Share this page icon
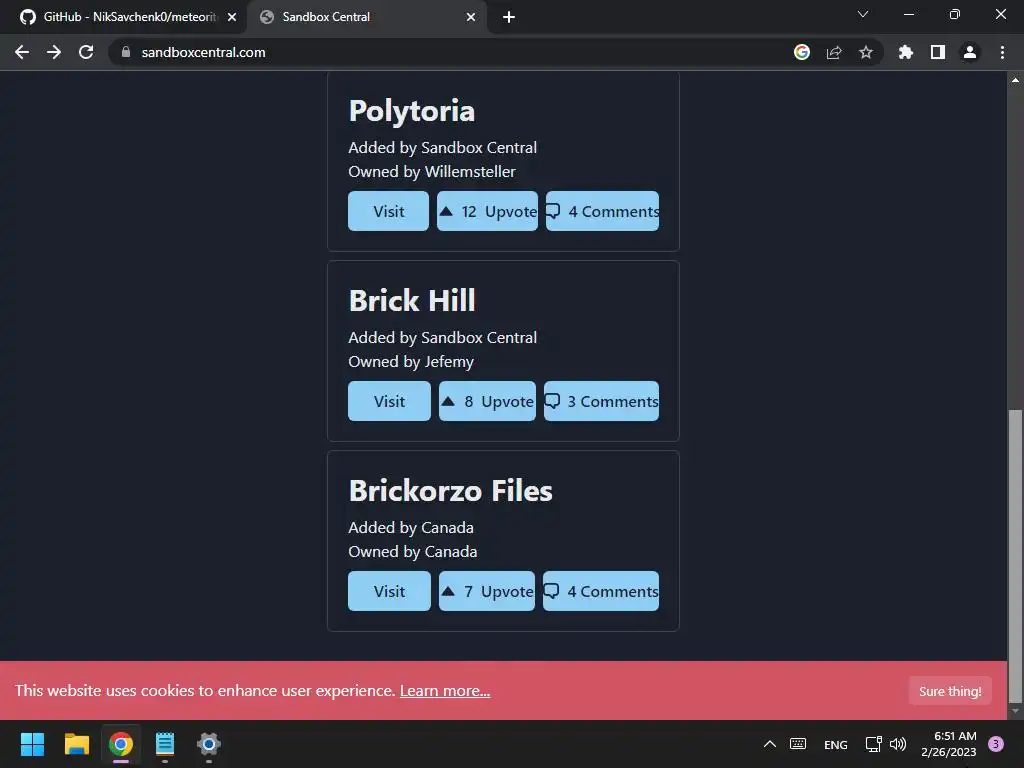The width and height of the screenshot is (1024, 768). tap(834, 52)
